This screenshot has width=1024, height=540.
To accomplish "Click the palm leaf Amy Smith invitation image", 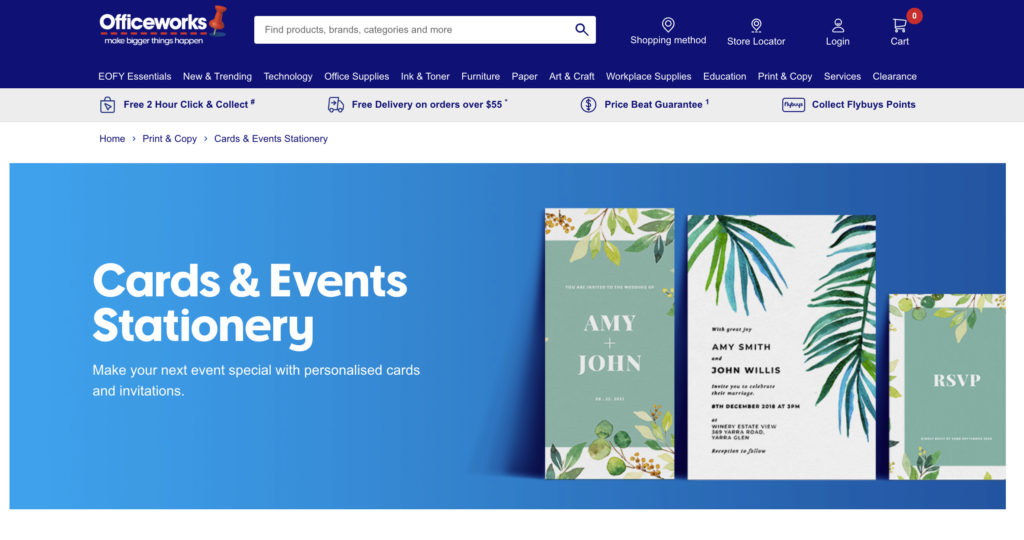I will click(781, 347).
